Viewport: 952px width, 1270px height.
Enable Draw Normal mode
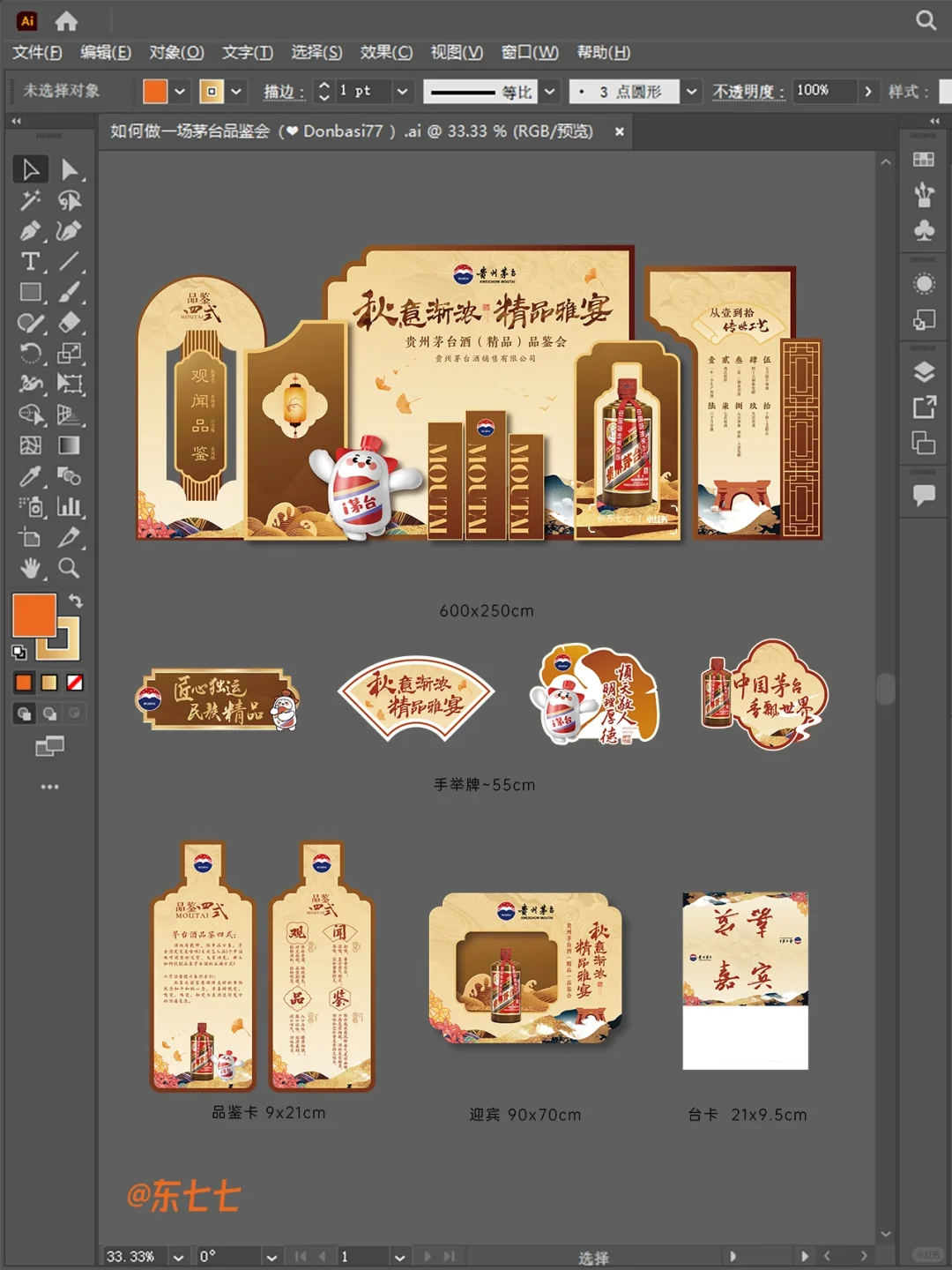pyautogui.click(x=24, y=713)
